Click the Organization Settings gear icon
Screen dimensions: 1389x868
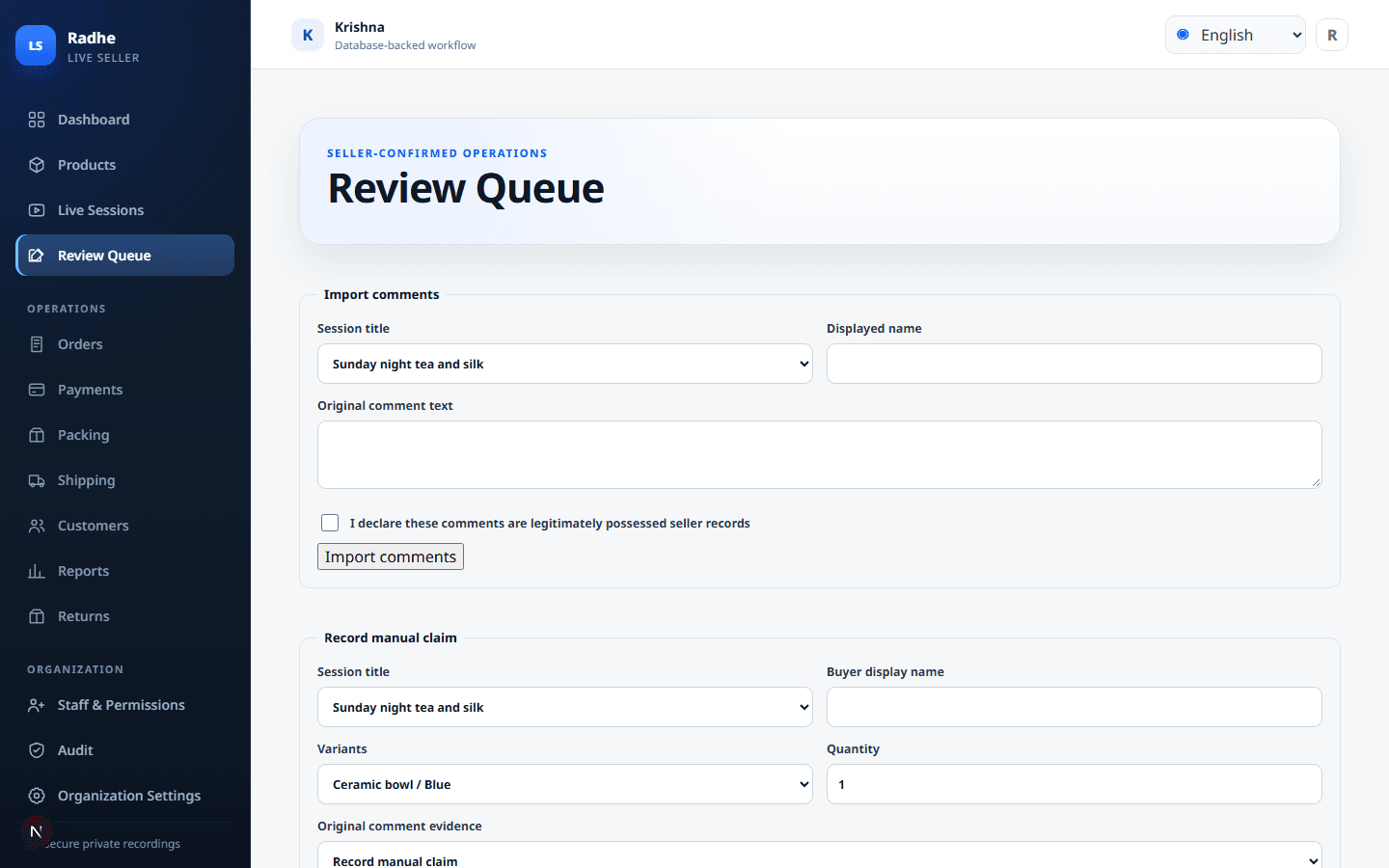[x=37, y=796]
